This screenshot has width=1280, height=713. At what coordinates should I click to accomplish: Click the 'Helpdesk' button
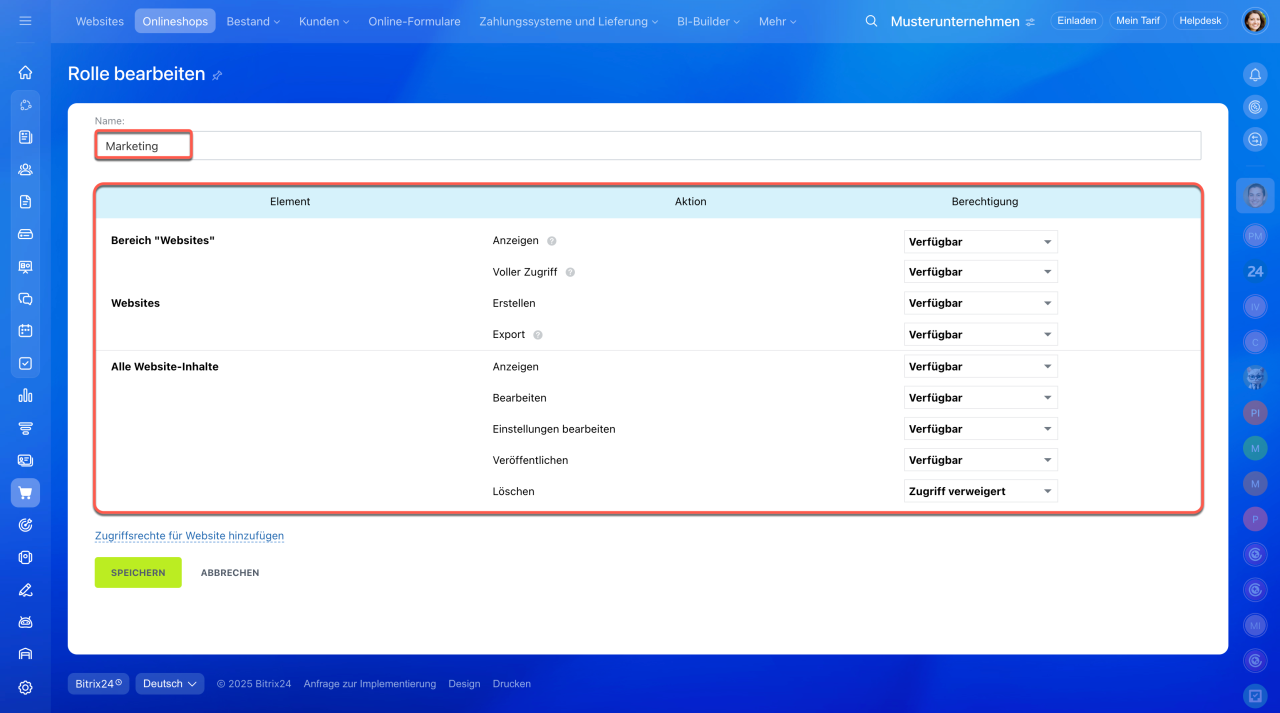1200,21
